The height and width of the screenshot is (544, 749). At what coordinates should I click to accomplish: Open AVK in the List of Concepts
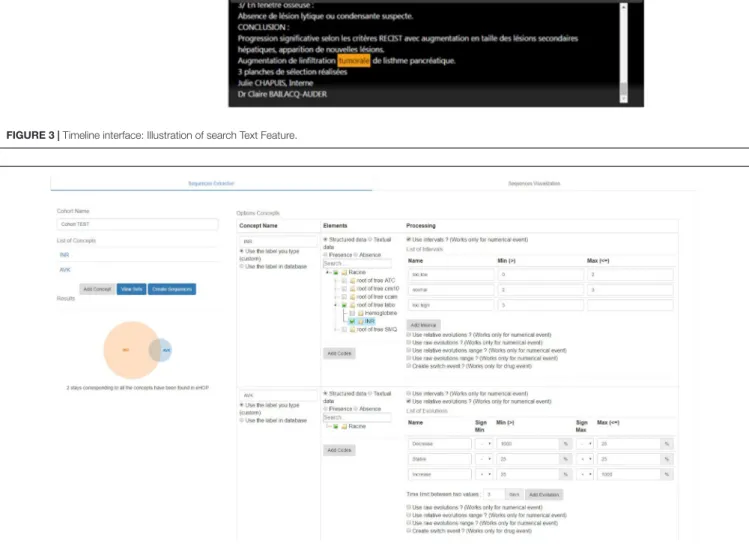[x=65, y=270]
